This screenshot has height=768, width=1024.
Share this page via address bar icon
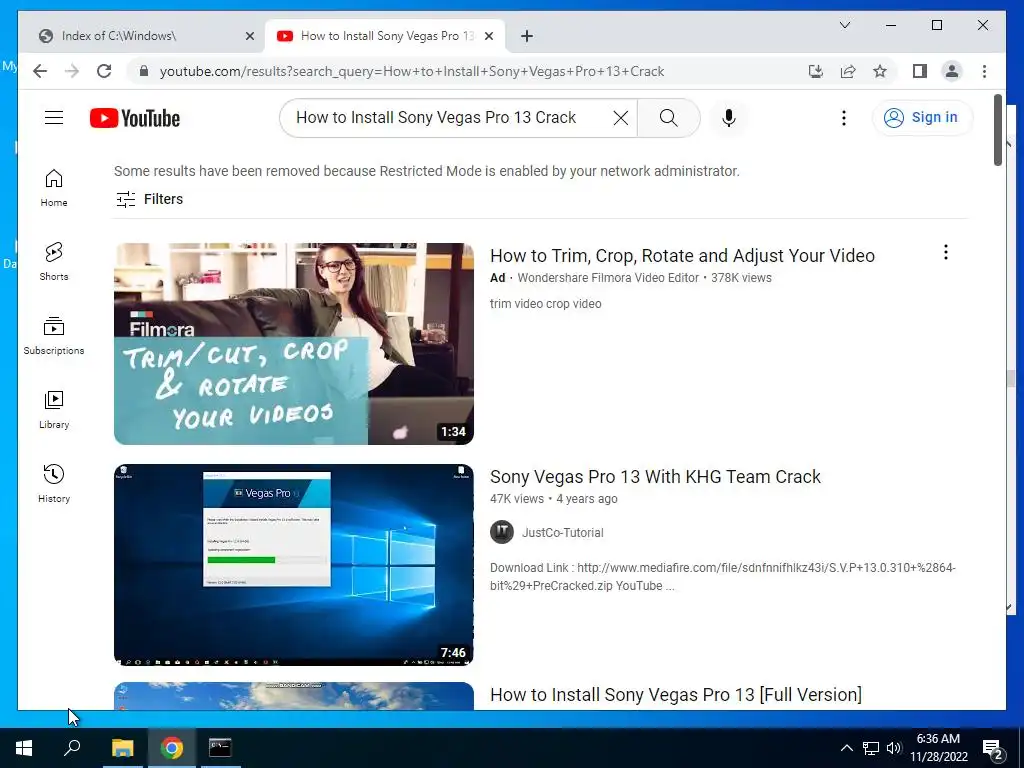click(x=848, y=71)
